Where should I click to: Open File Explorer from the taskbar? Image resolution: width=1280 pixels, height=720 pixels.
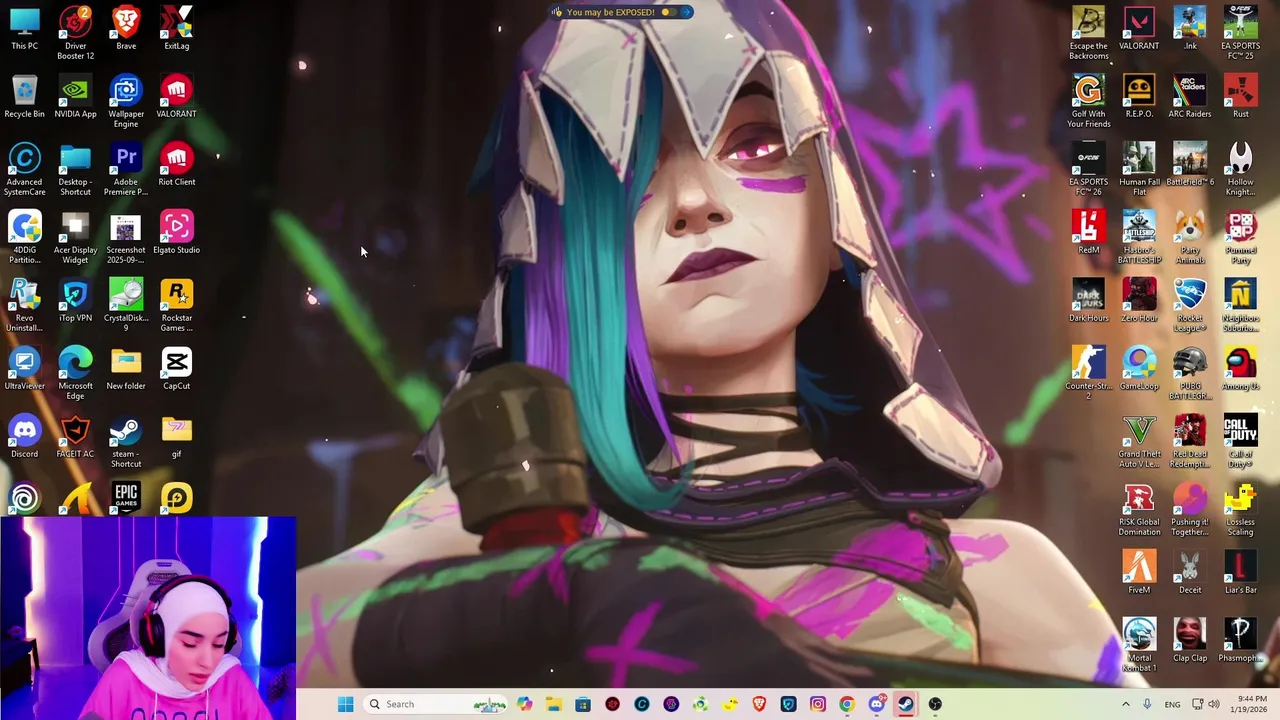click(x=554, y=704)
